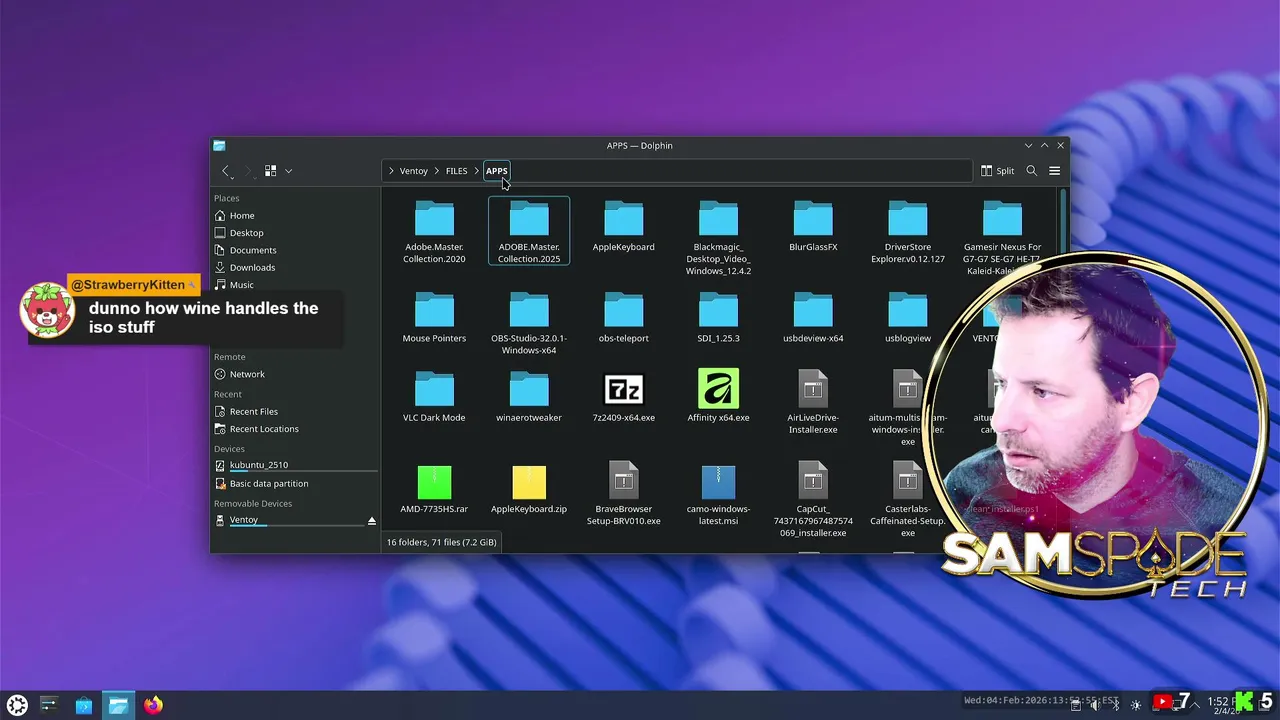Select the Blackmagic_Desktop_Video_Windows_12.4.2 folder
Screen dimensions: 1280x720
(x=718, y=238)
